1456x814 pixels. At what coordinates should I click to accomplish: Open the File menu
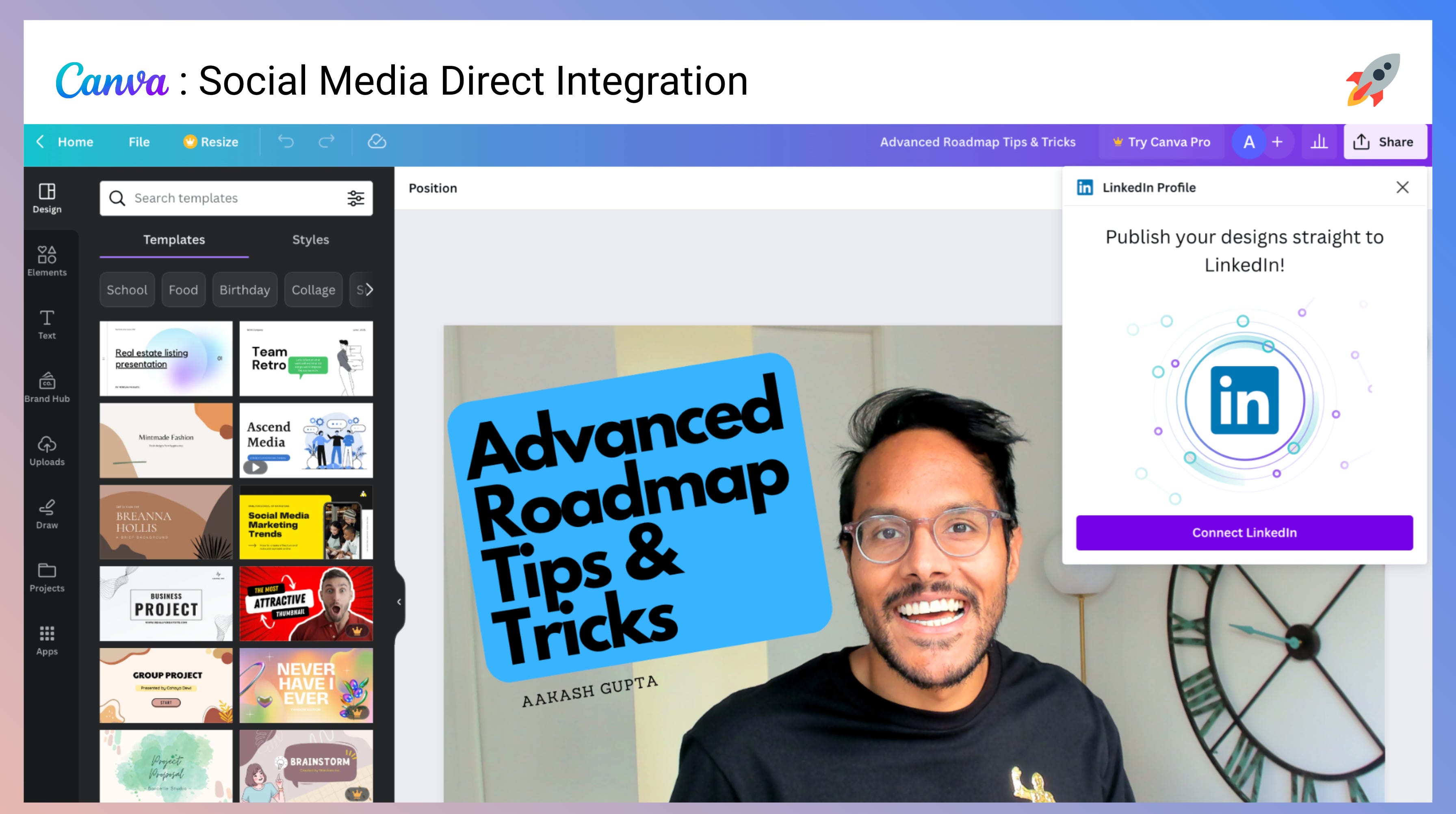pyautogui.click(x=139, y=142)
